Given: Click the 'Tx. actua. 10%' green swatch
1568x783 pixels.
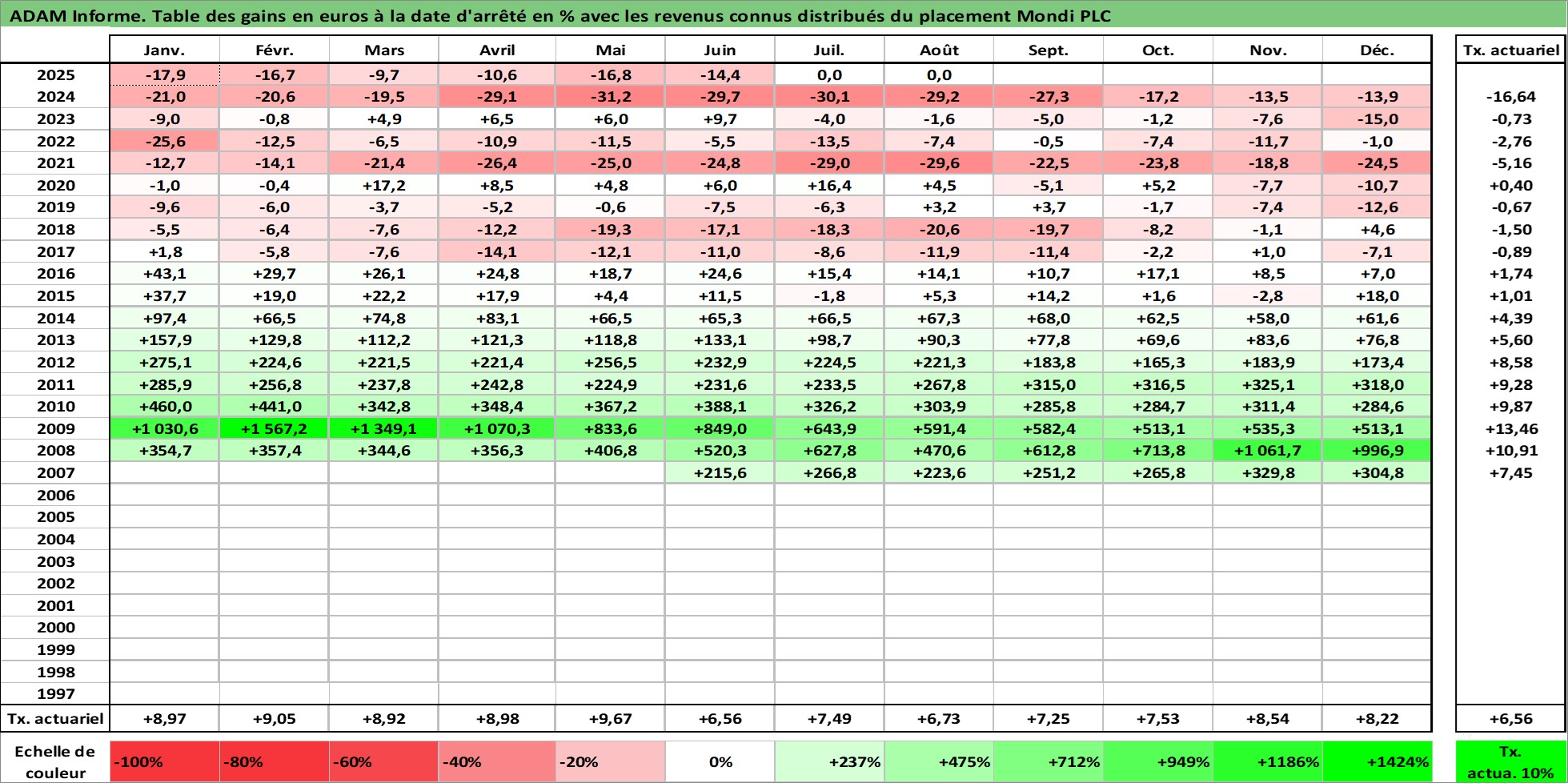Looking at the screenshot, I should 1511,761.
